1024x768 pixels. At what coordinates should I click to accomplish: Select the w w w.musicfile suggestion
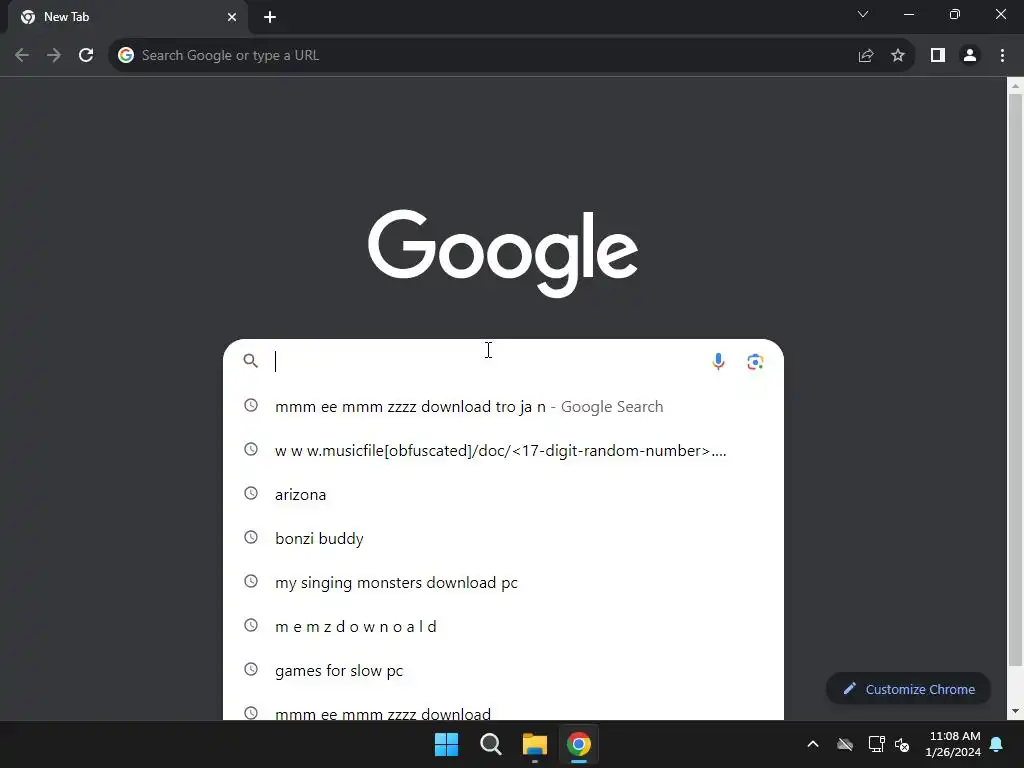click(x=503, y=451)
